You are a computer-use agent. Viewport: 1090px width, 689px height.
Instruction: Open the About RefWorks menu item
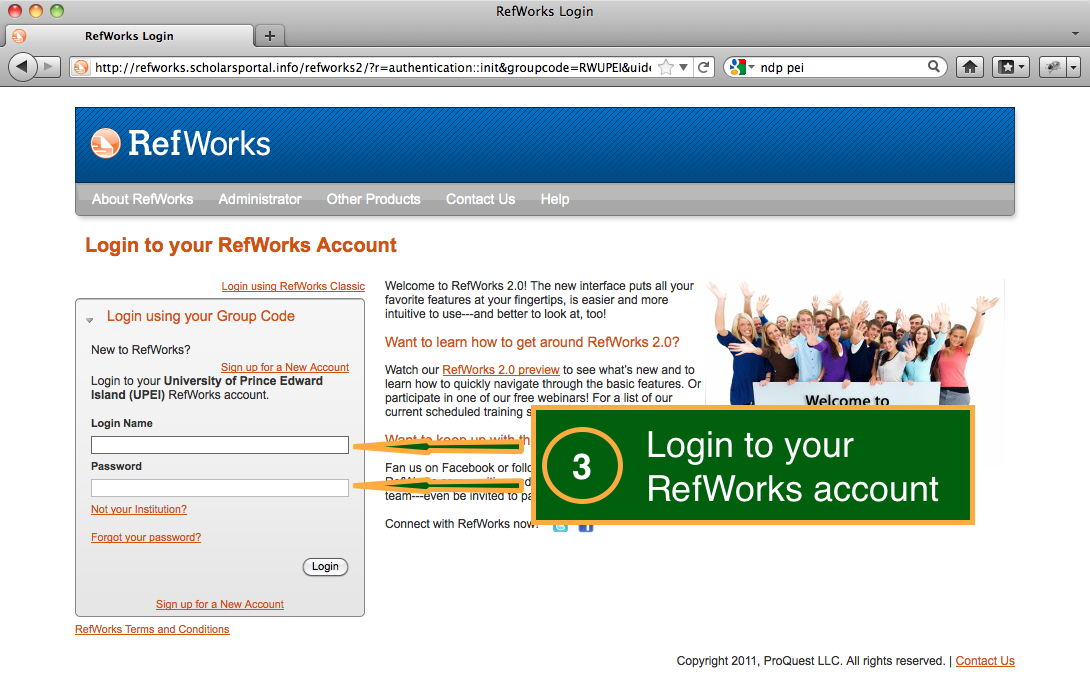(143, 199)
